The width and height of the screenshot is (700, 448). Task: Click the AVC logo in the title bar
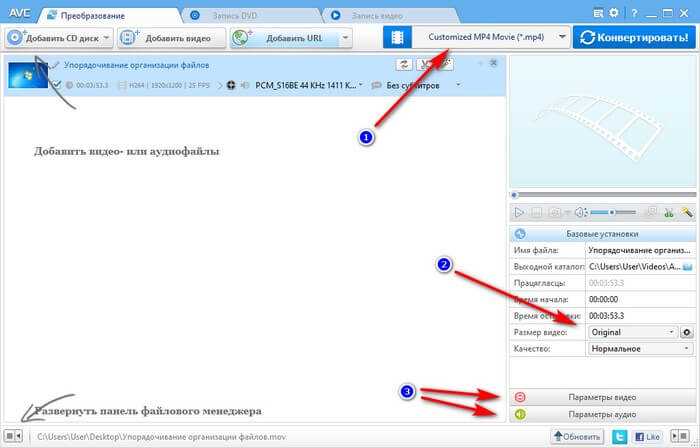(20, 13)
